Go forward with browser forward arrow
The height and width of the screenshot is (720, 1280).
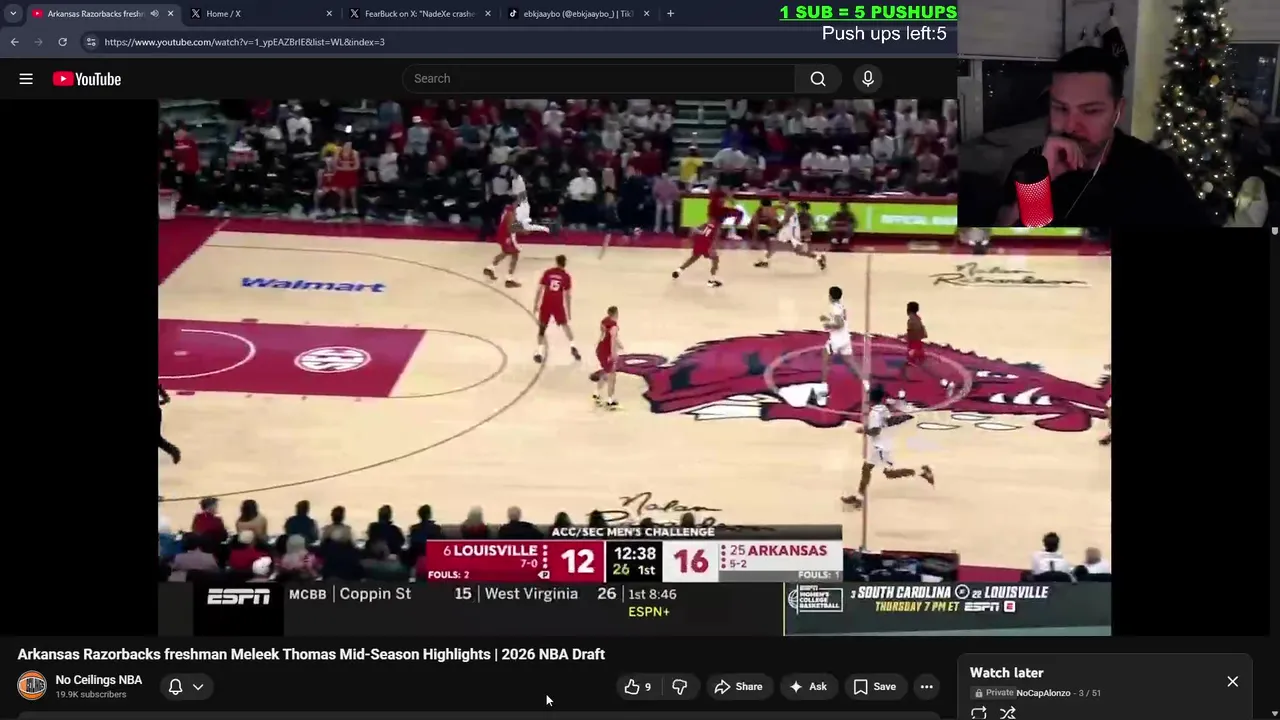(38, 42)
